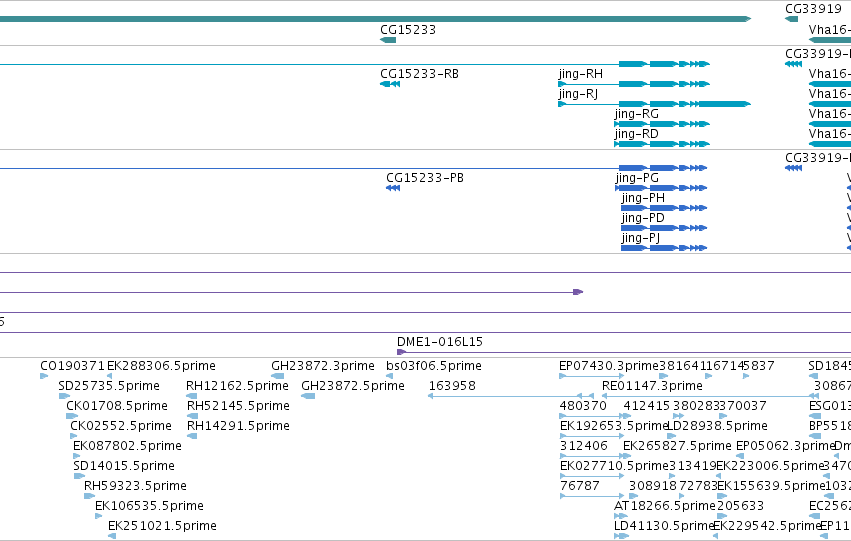The width and height of the screenshot is (851, 541).
Task: Open the SD14015.5prime EST label
Action: [x=124, y=466]
